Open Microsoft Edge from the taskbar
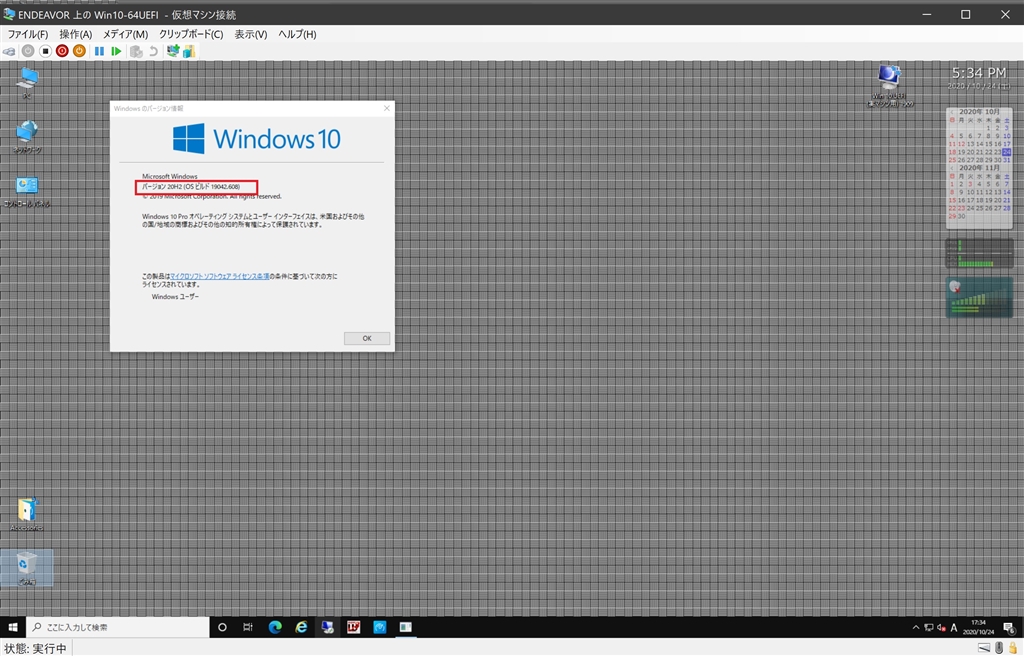 (x=275, y=627)
